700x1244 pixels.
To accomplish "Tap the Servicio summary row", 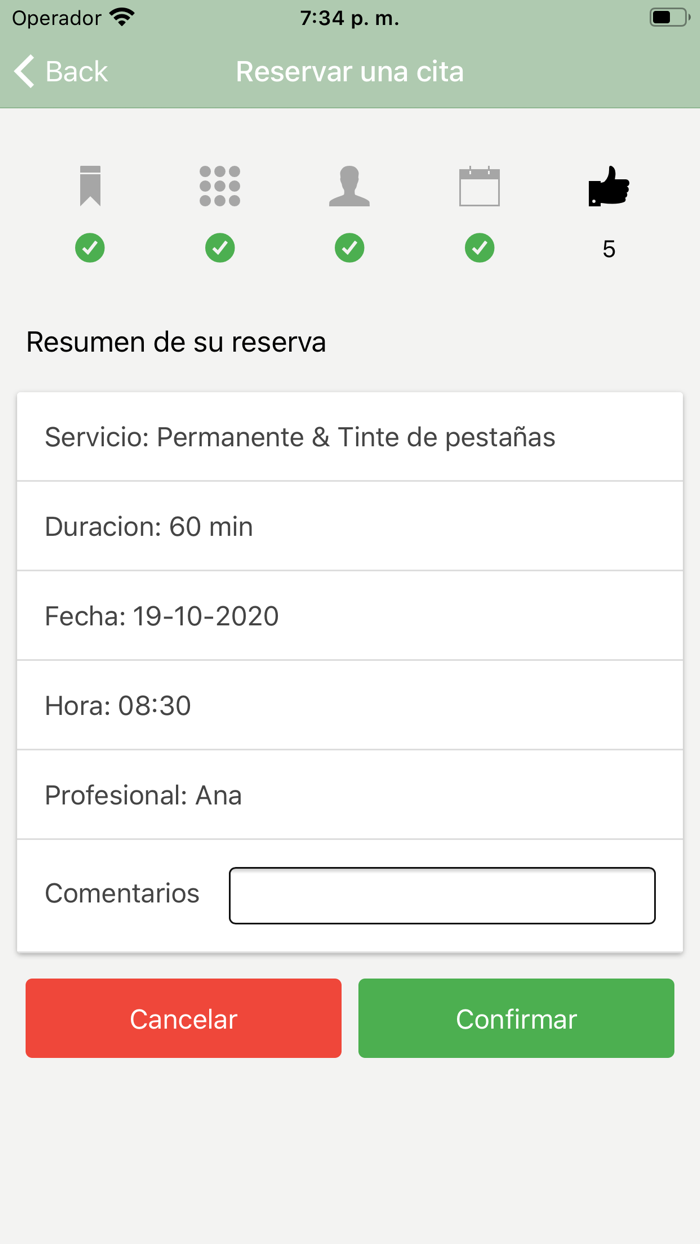I will (x=350, y=437).
